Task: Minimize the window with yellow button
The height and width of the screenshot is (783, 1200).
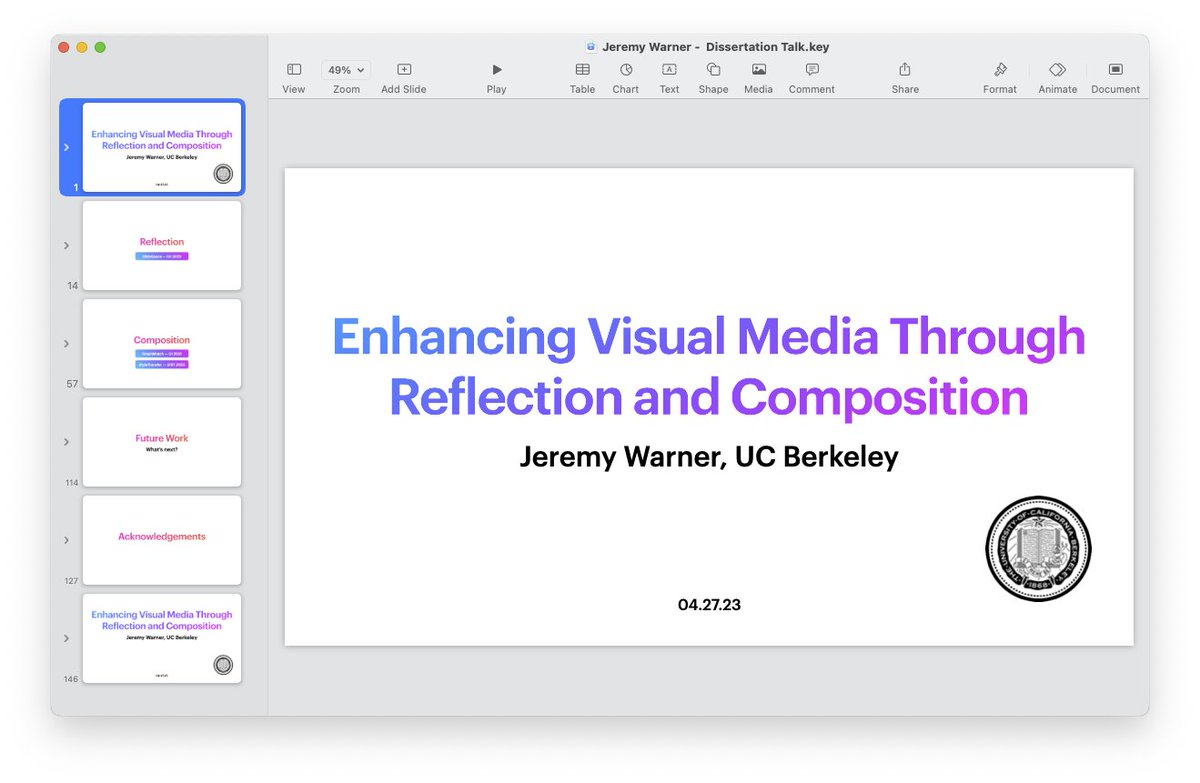Action: tap(82, 47)
